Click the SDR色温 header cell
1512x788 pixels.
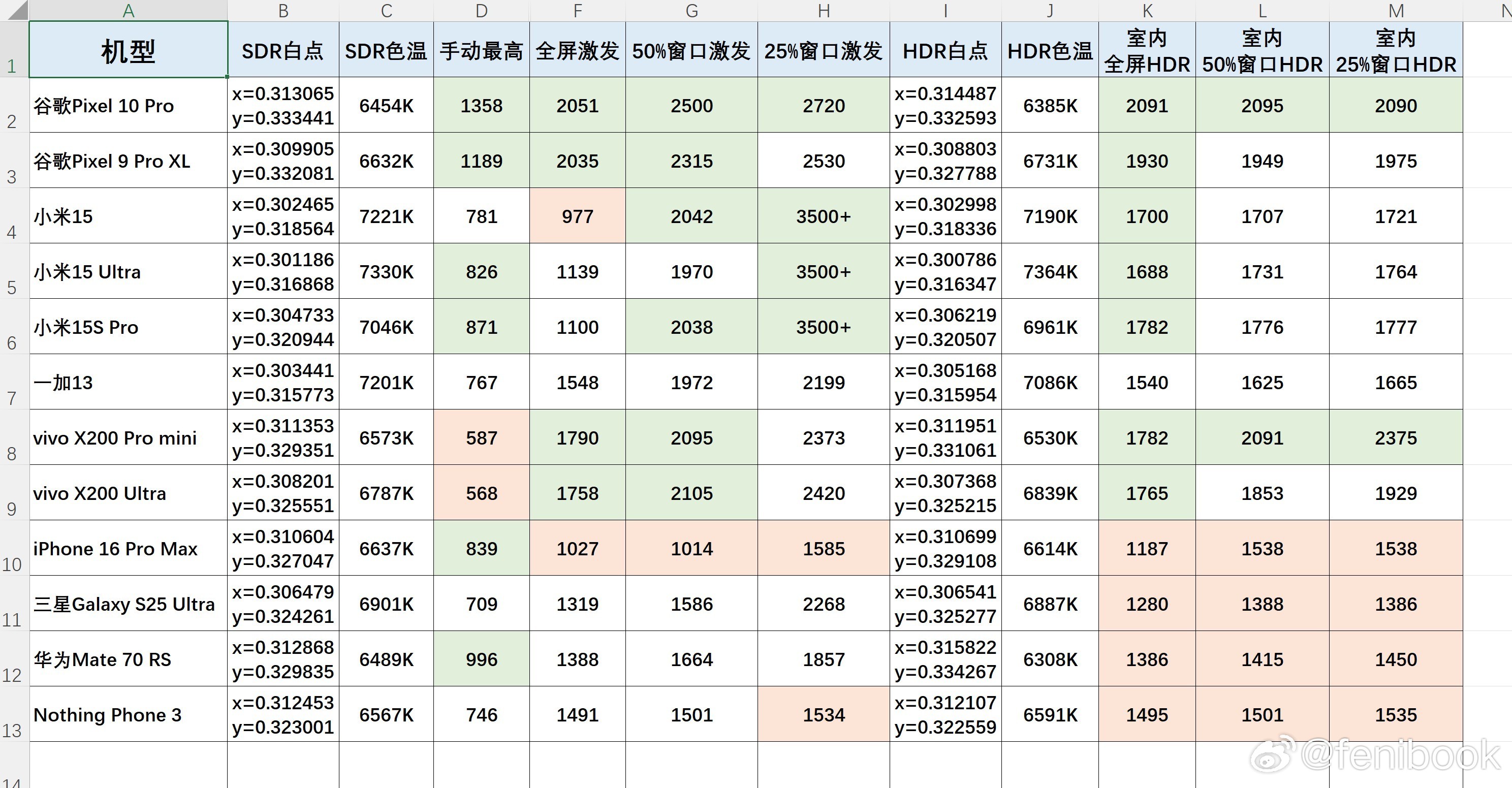pyautogui.click(x=386, y=49)
